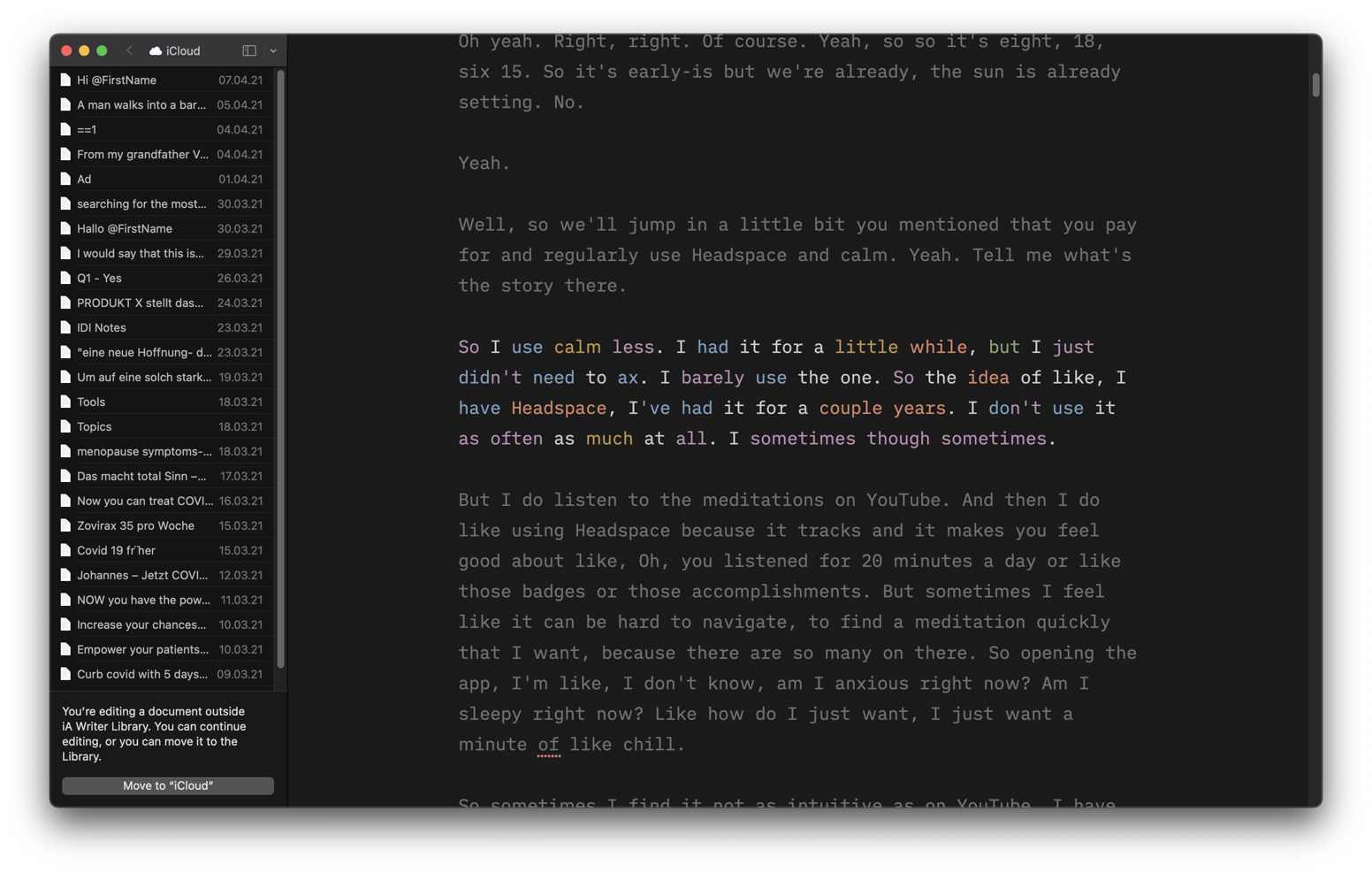
Task: Select the "Tools" document
Action: [162, 402]
